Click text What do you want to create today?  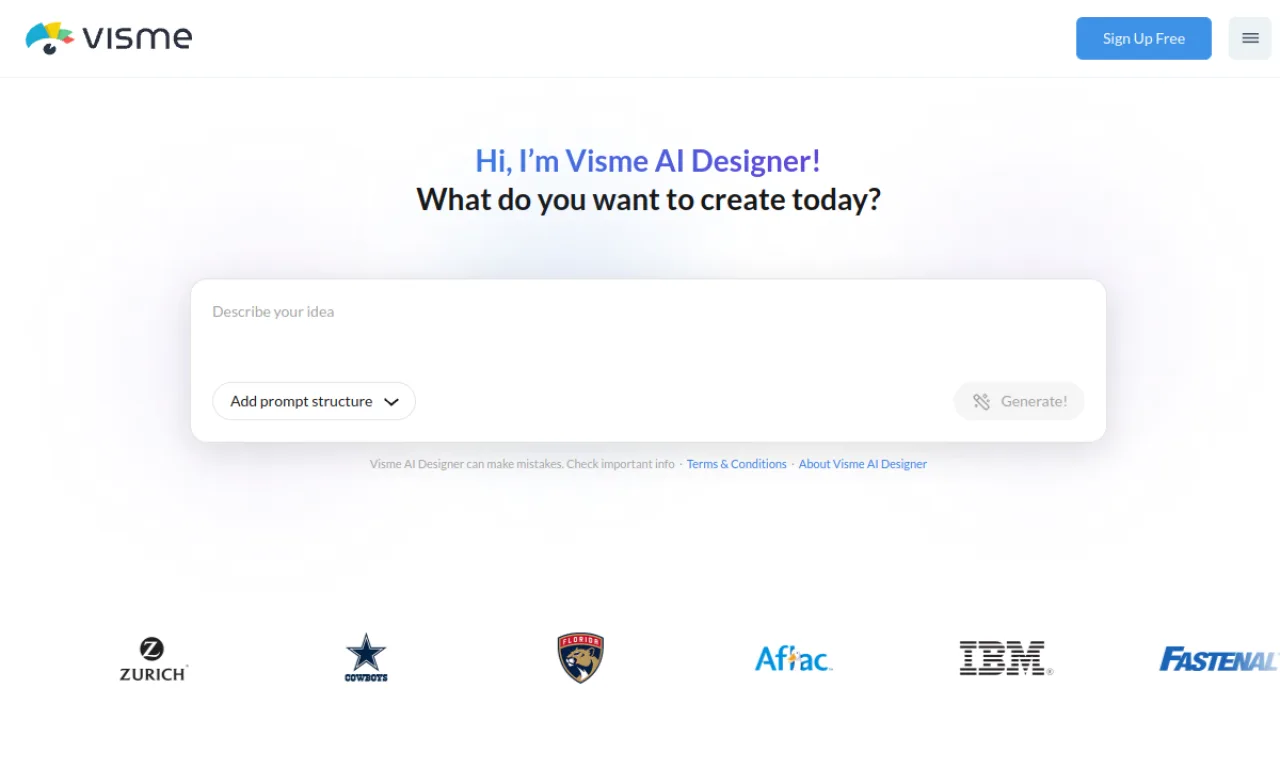pyautogui.click(x=648, y=199)
